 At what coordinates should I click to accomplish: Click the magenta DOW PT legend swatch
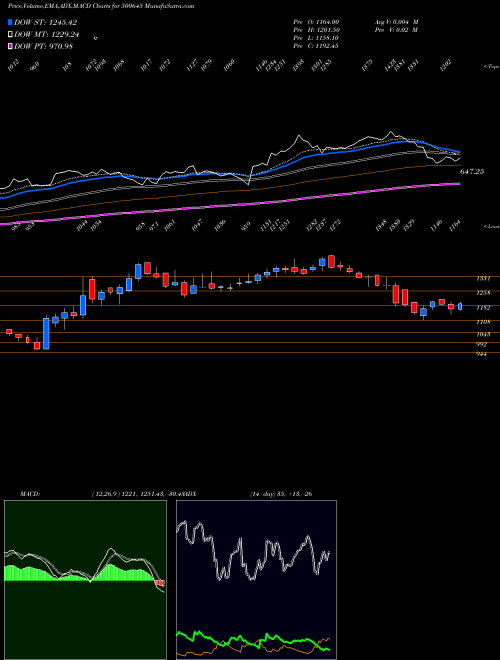tap(10, 46)
